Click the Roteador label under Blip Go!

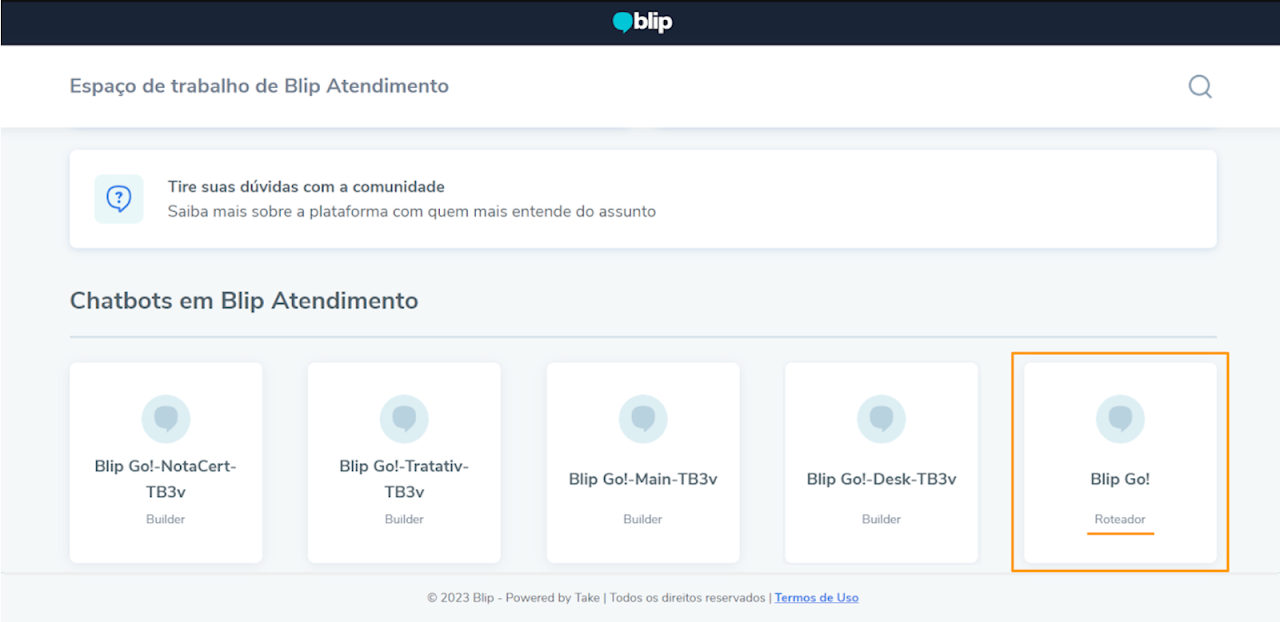coord(1120,519)
